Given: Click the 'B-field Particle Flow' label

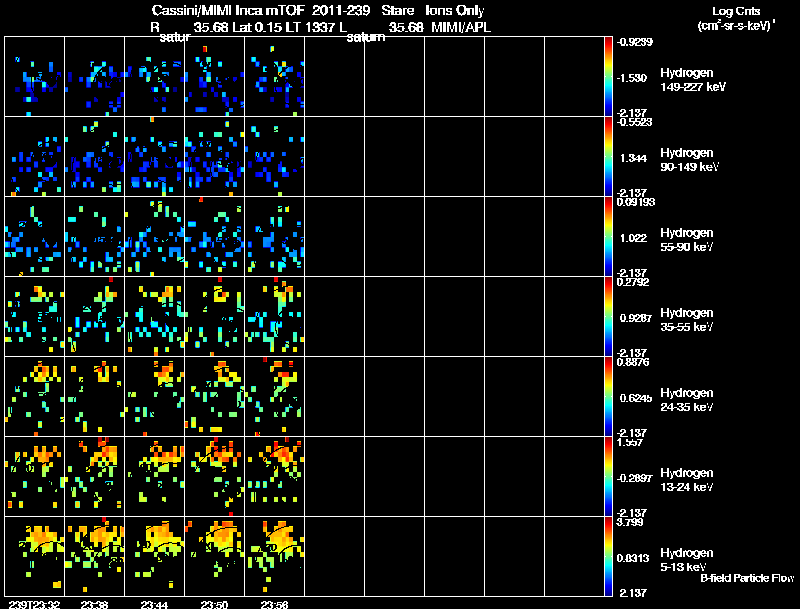Looking at the screenshot, I should 747,578.
